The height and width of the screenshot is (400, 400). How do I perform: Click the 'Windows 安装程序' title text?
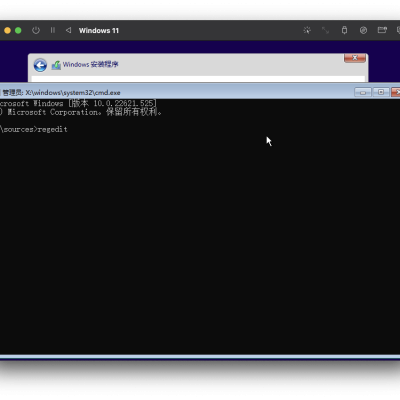pyautogui.click(x=90, y=64)
